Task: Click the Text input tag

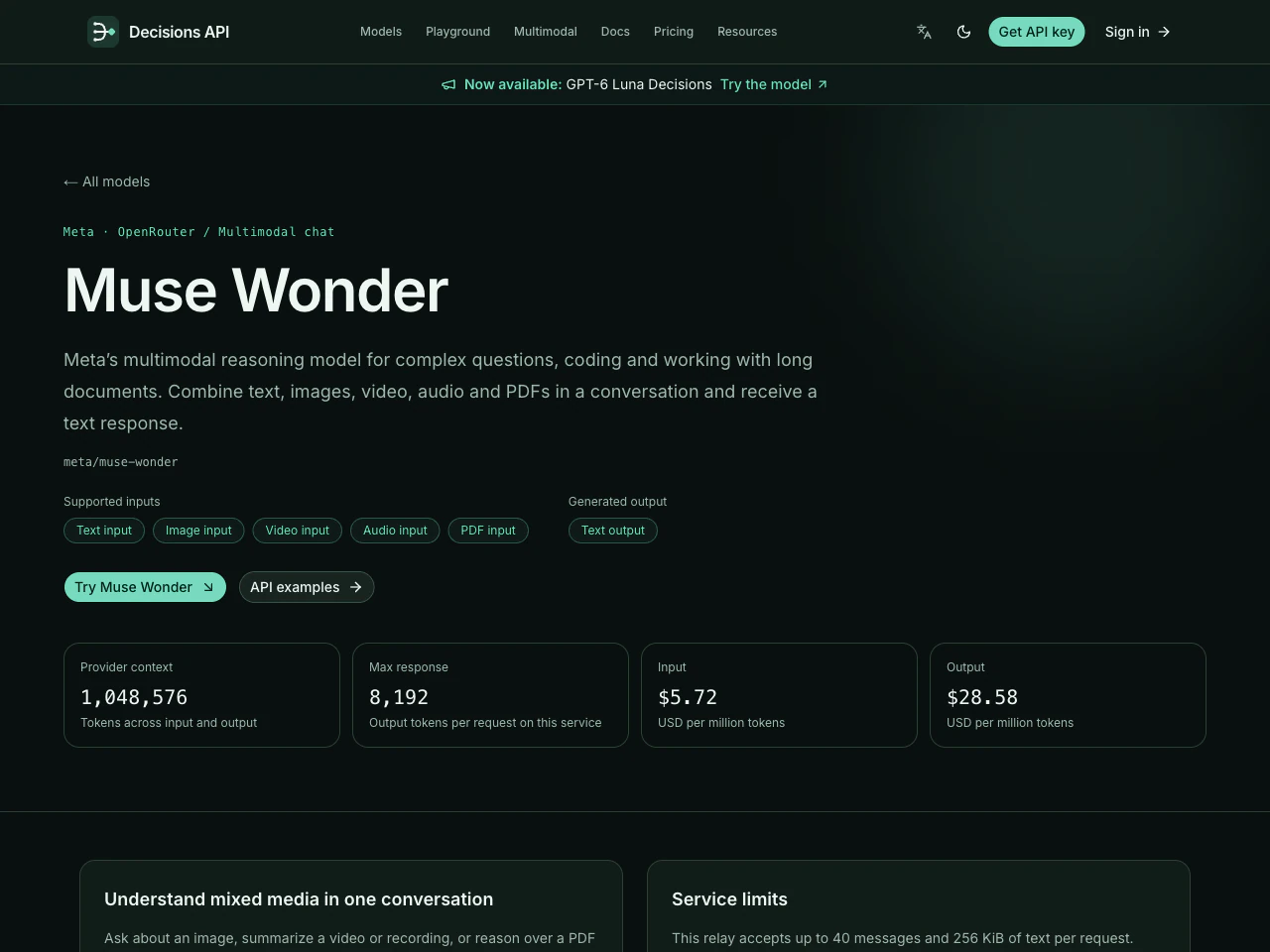Action: click(x=104, y=531)
